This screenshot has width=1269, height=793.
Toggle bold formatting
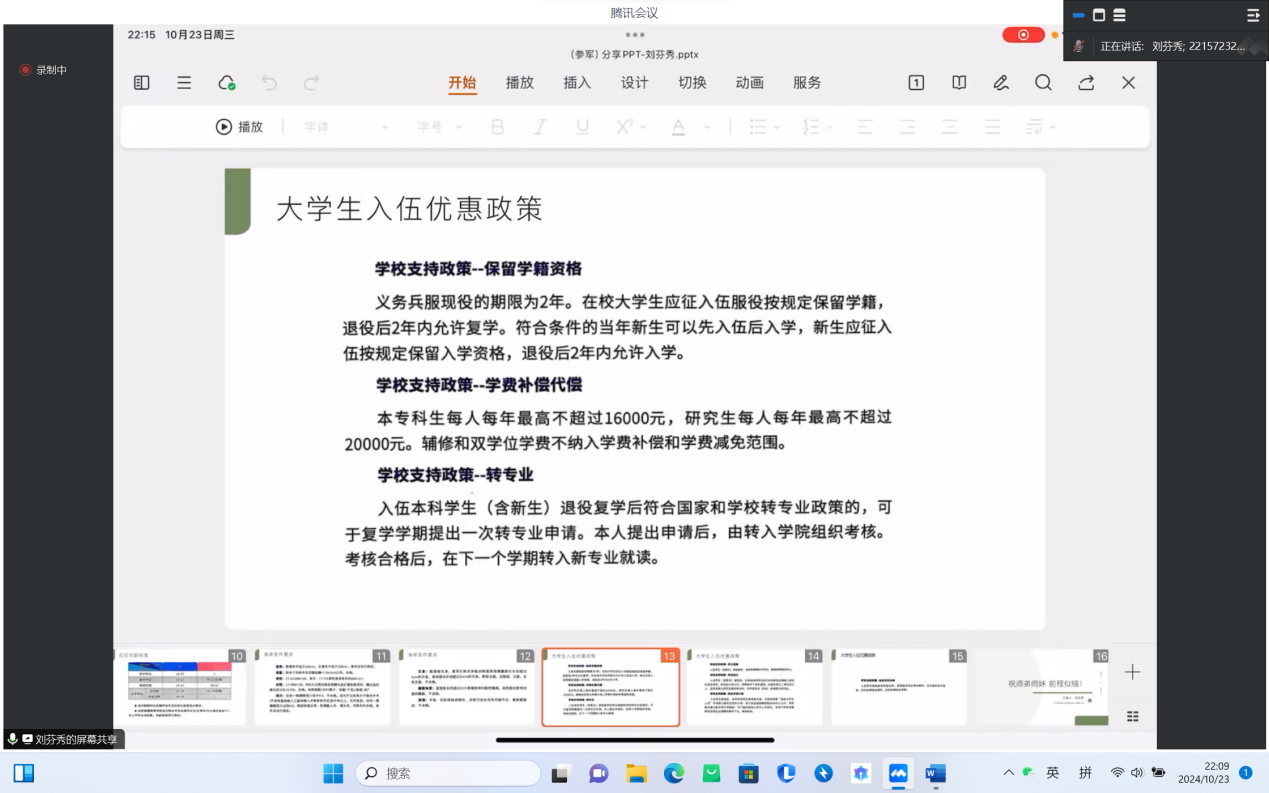(497, 127)
